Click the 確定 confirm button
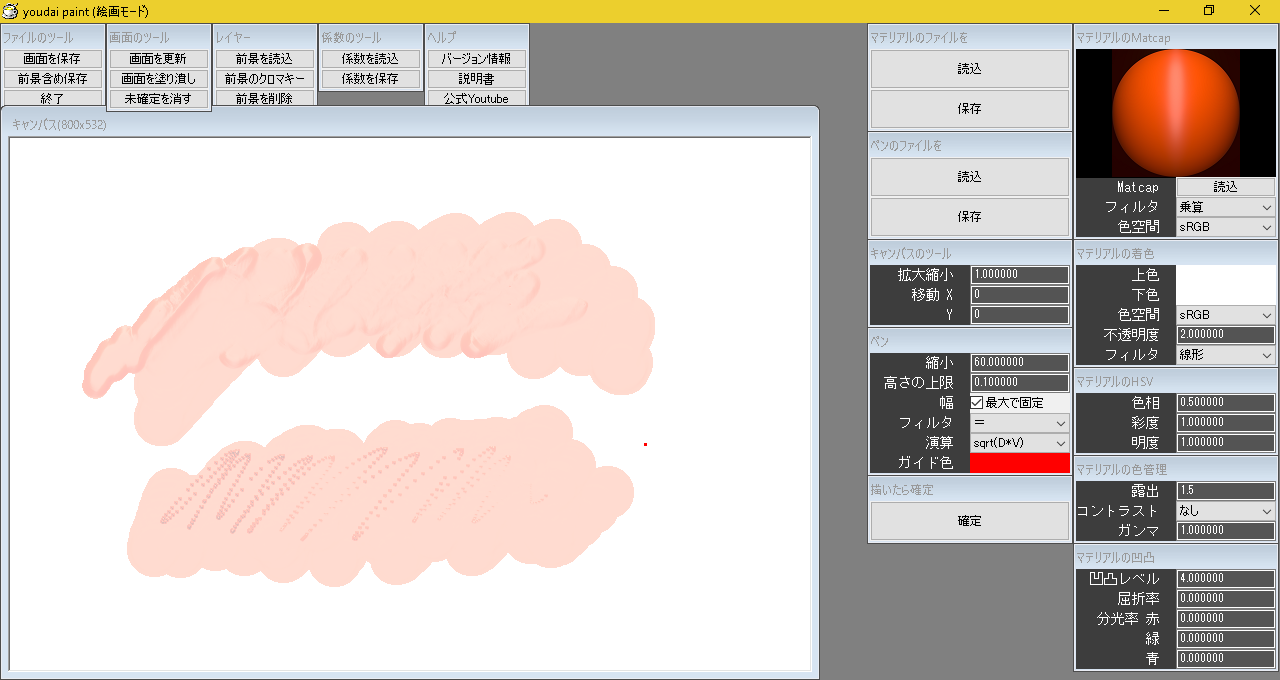Viewport: 1280px width, 680px height. (x=969, y=521)
